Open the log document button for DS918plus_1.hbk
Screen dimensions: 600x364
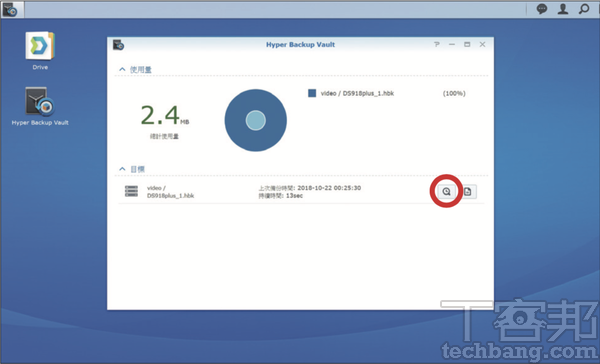(468, 191)
